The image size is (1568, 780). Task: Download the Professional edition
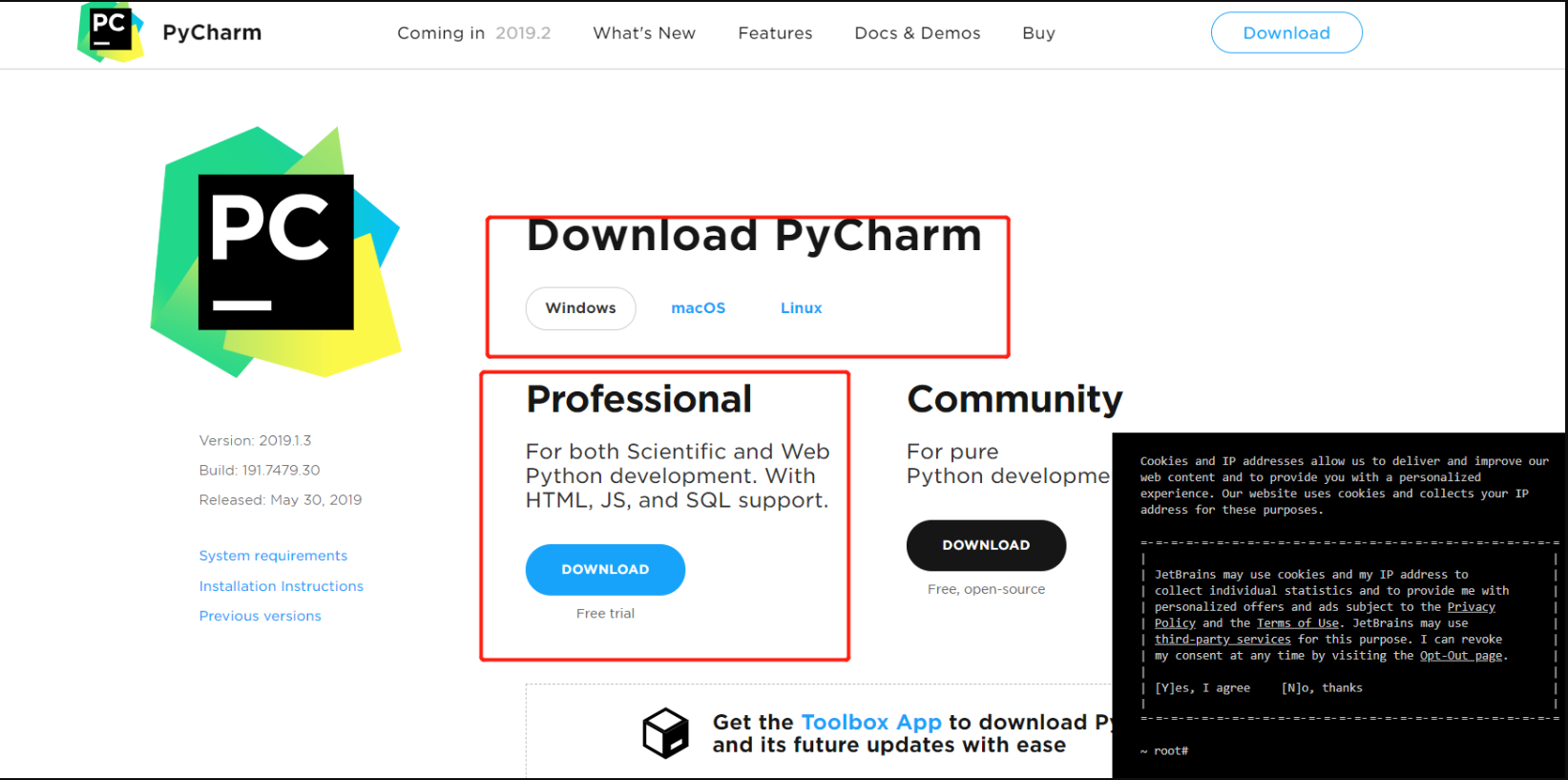[x=605, y=570]
